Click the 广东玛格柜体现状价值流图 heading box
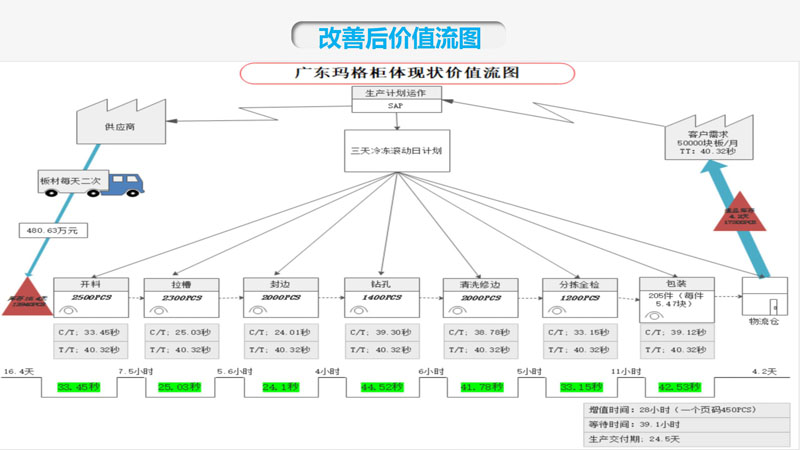The width and height of the screenshot is (800, 450). point(406,73)
